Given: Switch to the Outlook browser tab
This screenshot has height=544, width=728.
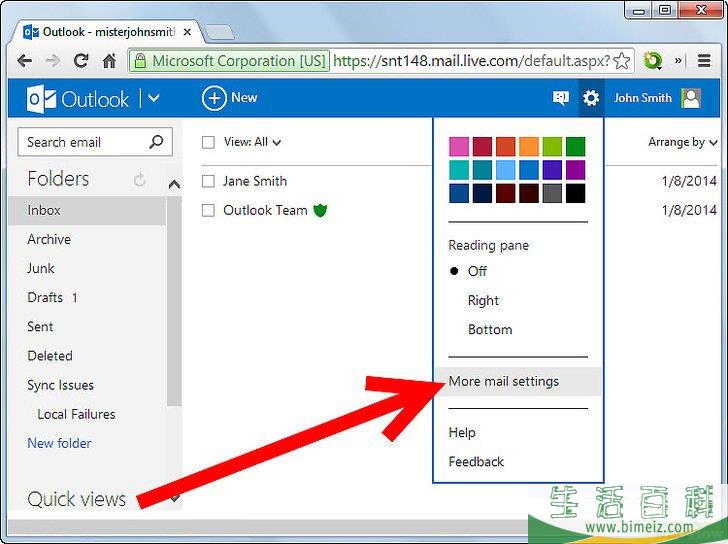Looking at the screenshot, I should click(x=108, y=32).
